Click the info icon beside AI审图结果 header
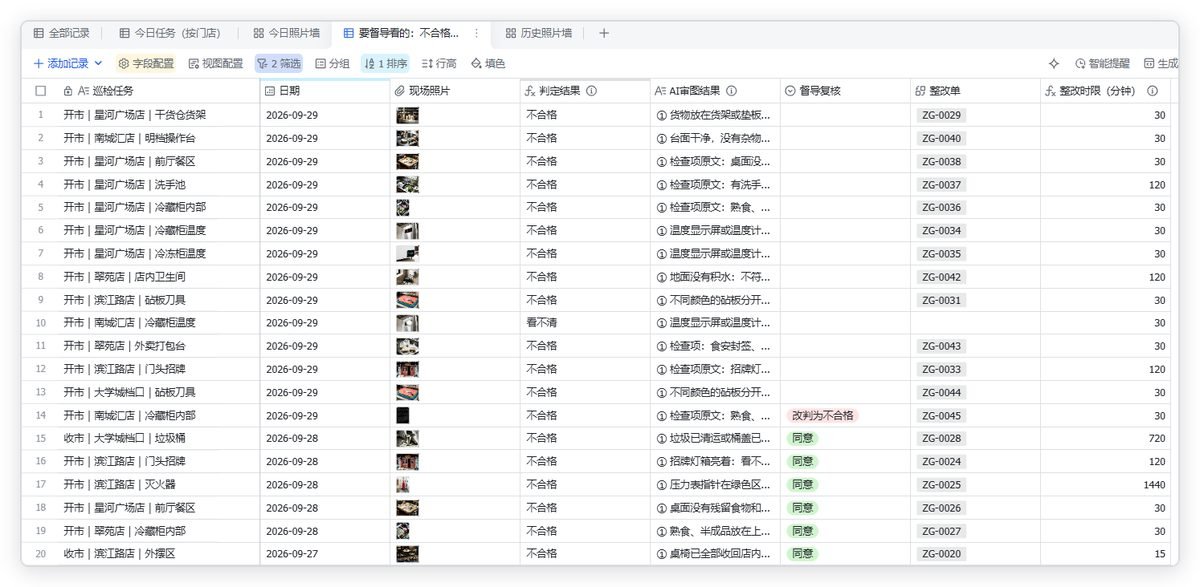This screenshot has height=587, width=1200. (732, 91)
